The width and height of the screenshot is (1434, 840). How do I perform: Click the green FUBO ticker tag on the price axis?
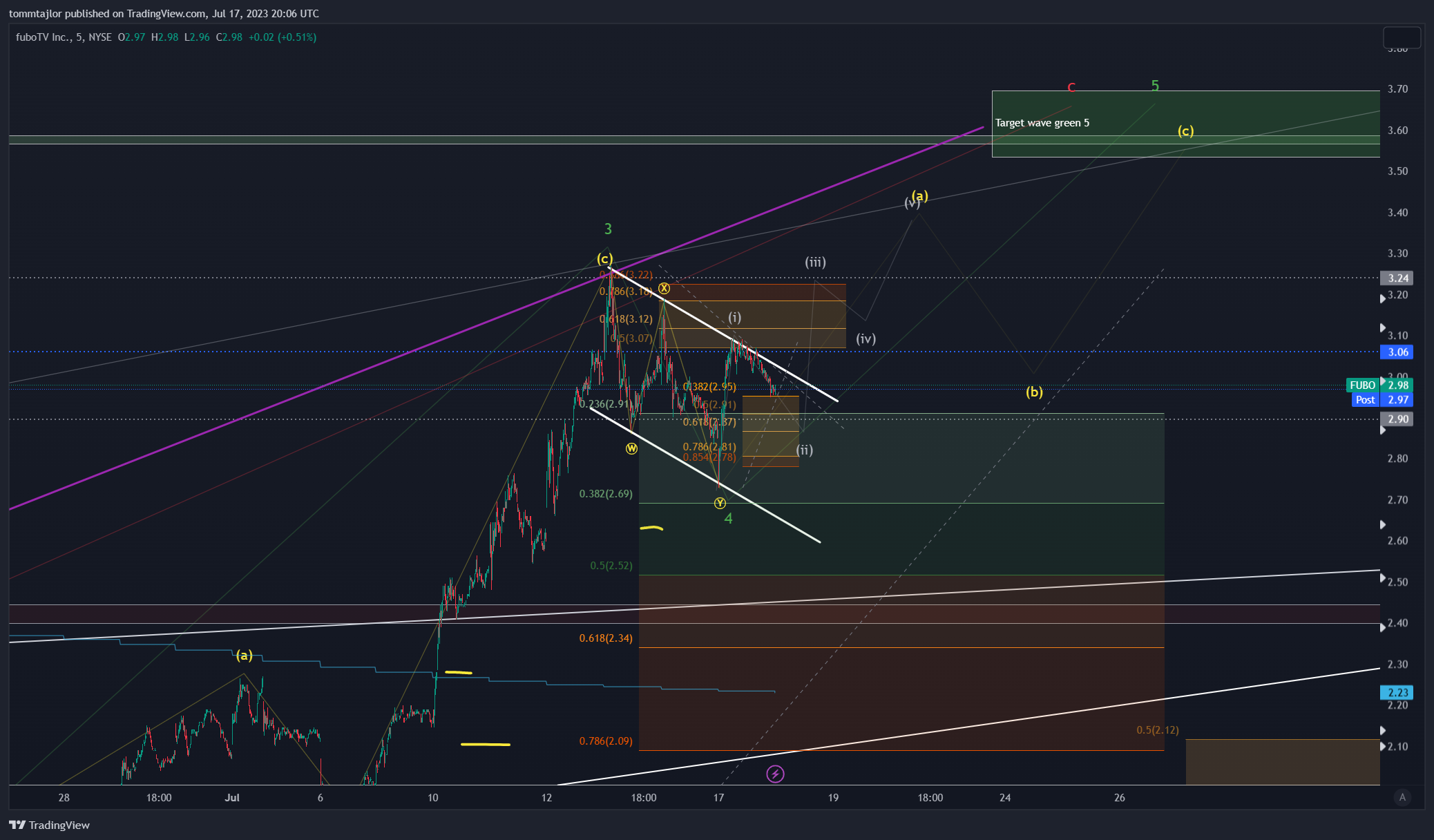click(x=1363, y=385)
